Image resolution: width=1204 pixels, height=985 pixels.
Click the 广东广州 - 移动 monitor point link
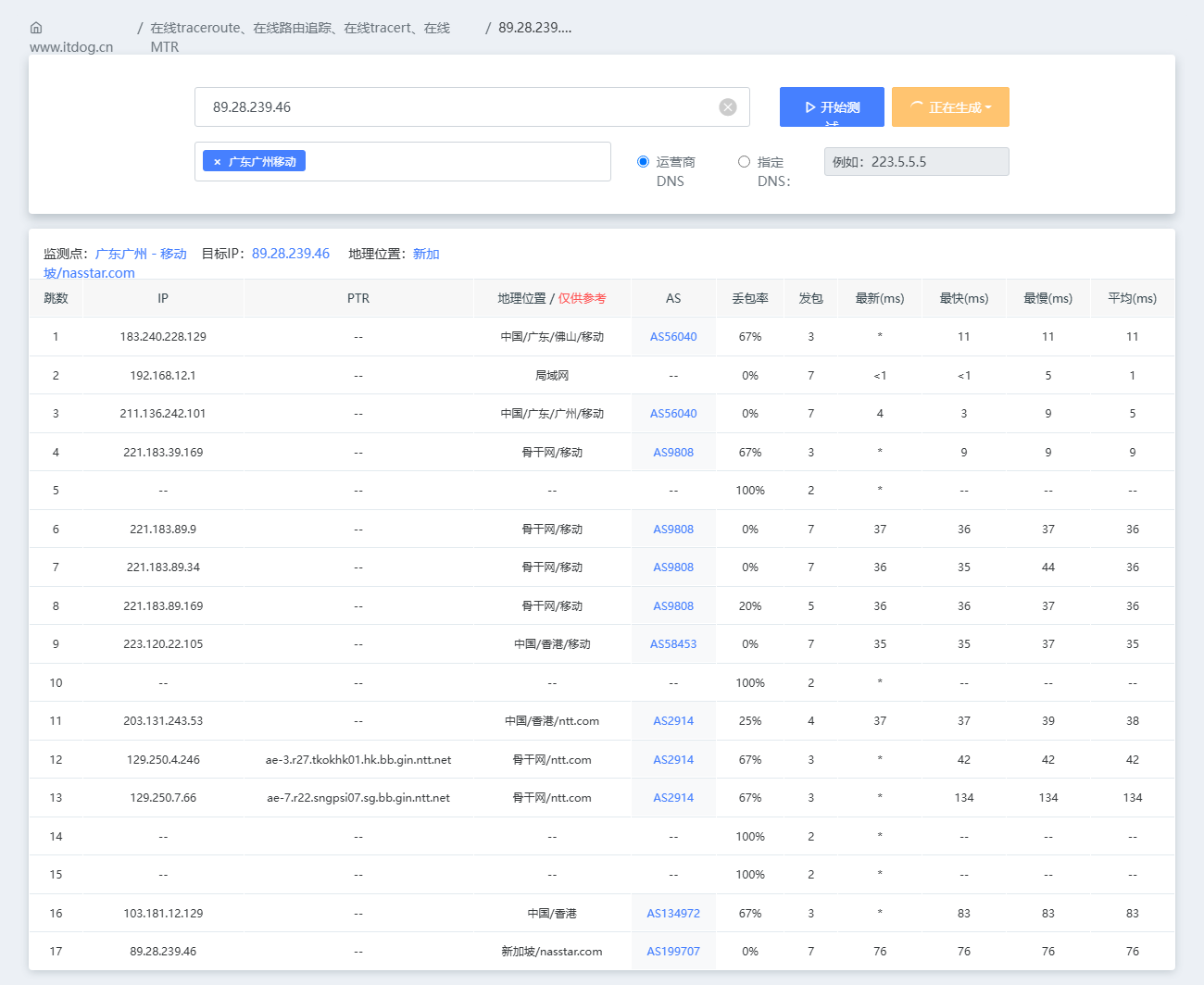point(141,254)
